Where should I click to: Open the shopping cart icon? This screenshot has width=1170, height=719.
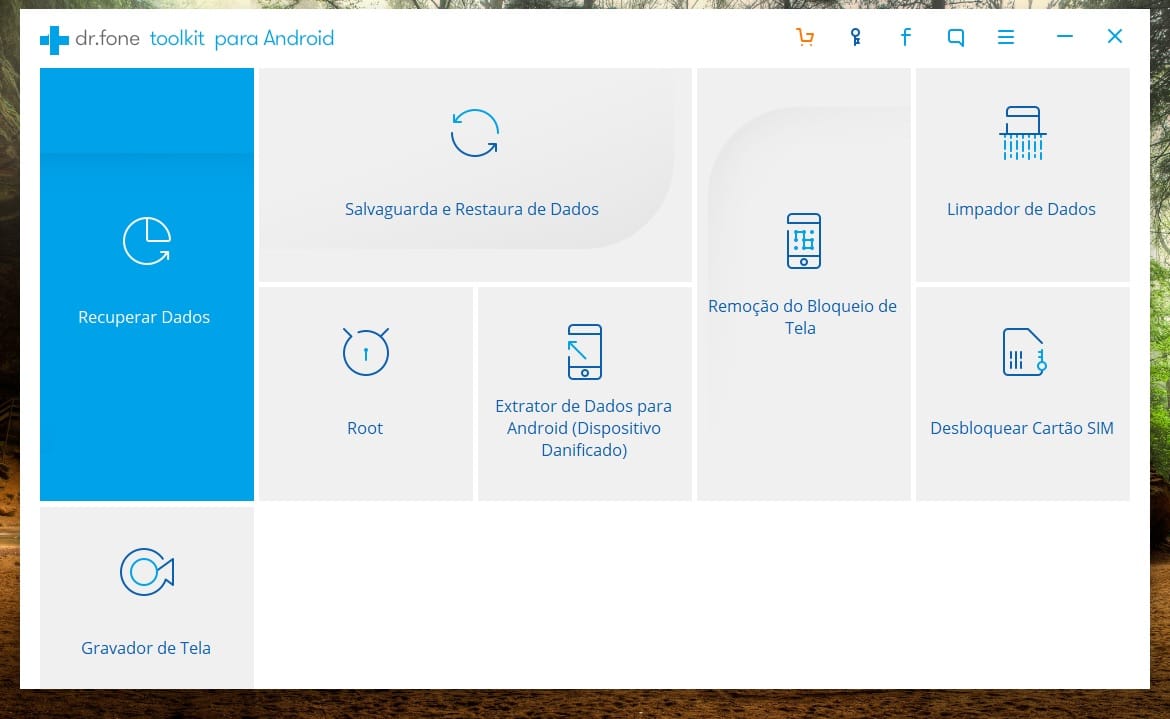point(805,37)
